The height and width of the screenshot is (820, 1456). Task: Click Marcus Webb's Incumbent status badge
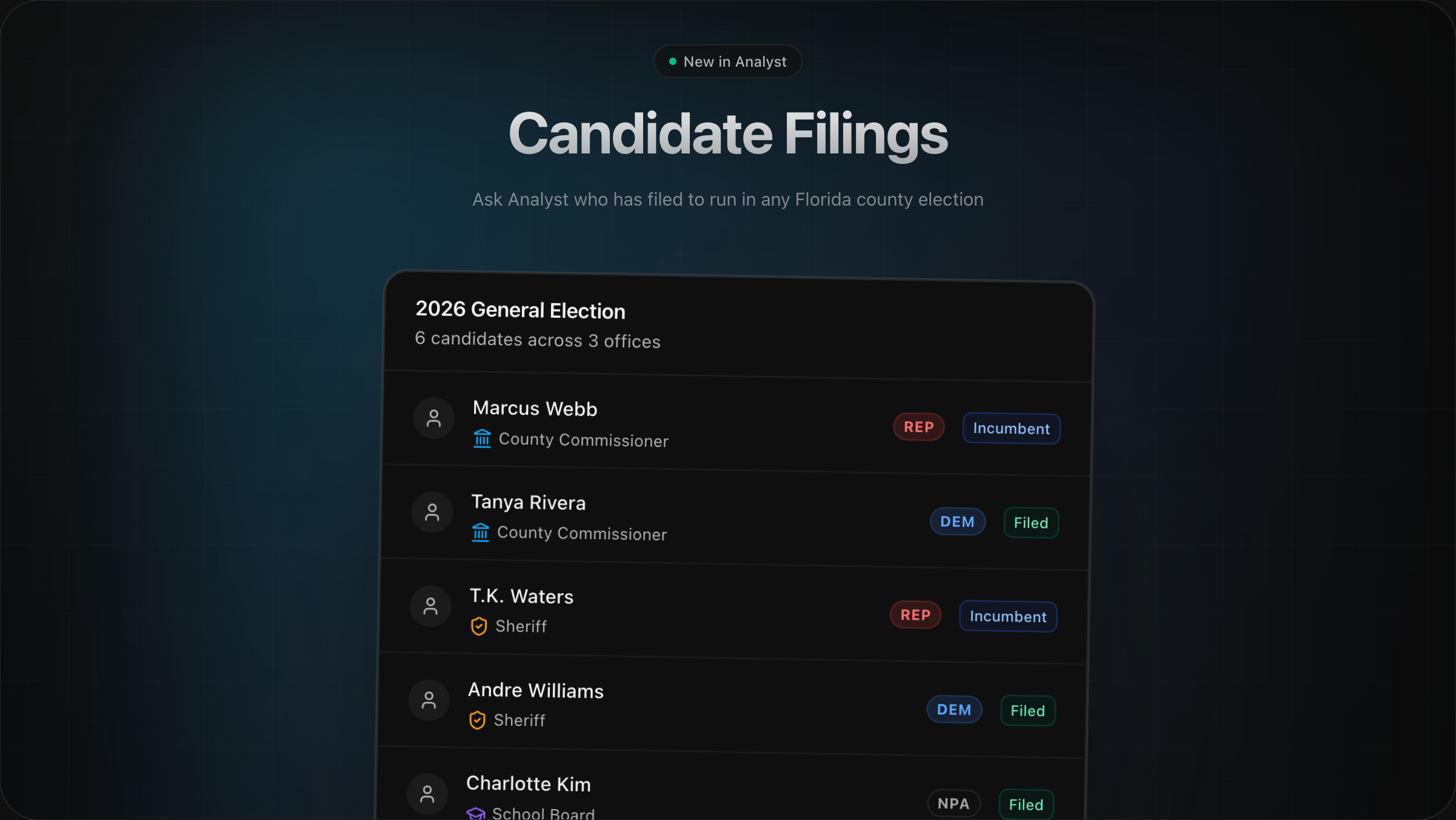pyautogui.click(x=1011, y=429)
